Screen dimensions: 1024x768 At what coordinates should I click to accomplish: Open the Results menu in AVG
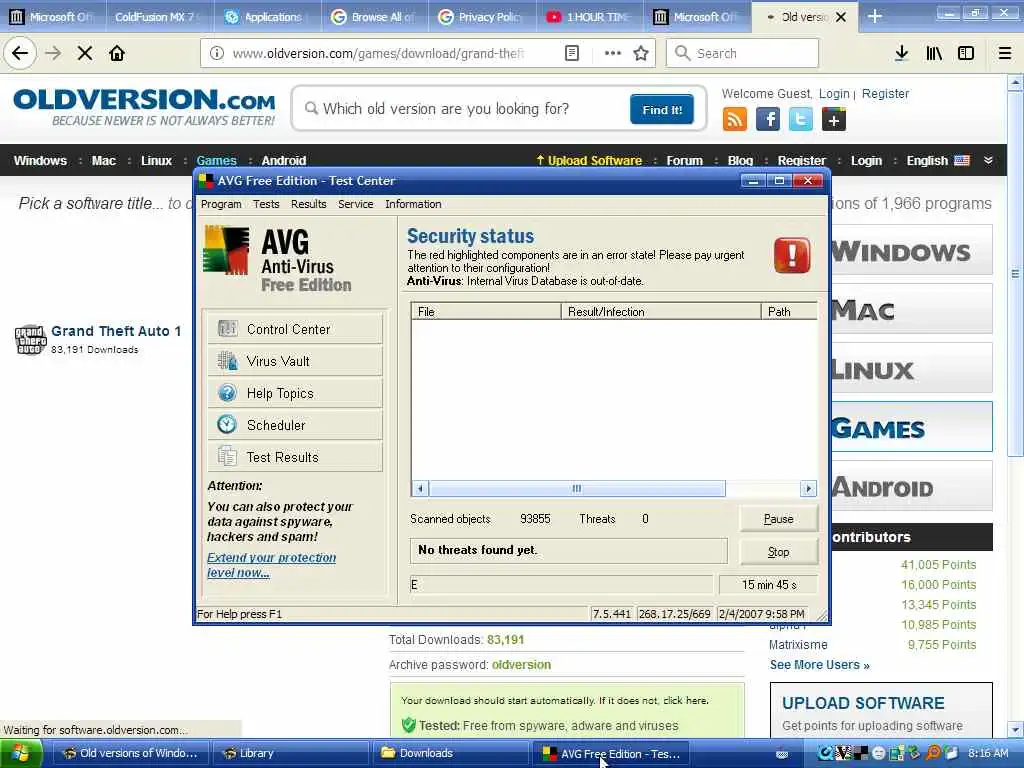[x=308, y=204]
